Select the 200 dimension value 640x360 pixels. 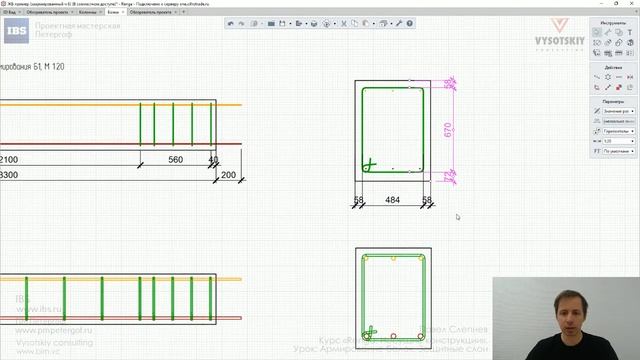tap(228, 175)
